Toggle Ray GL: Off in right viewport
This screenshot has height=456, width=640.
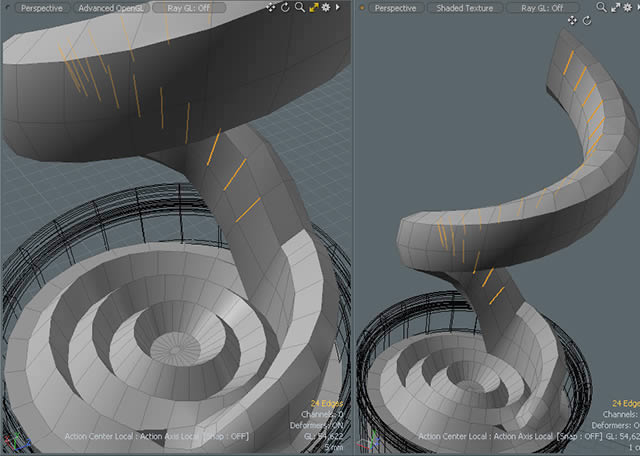coord(543,7)
